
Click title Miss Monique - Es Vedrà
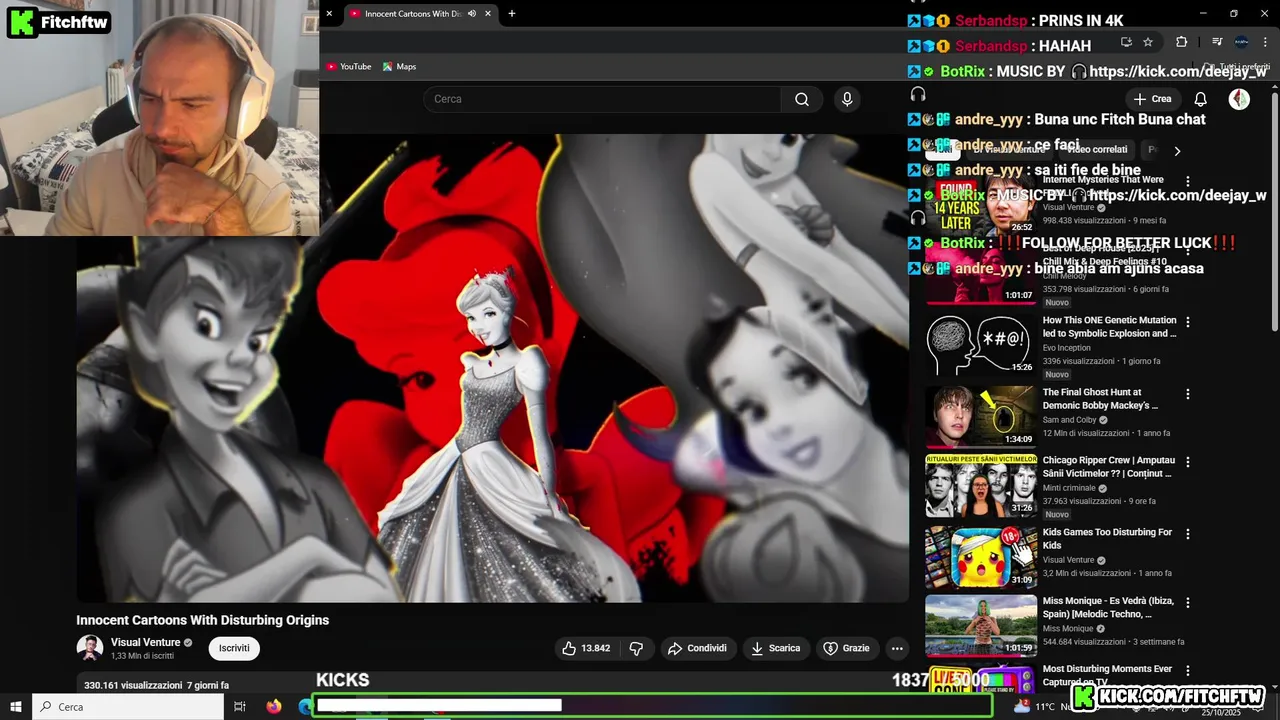point(1108,608)
